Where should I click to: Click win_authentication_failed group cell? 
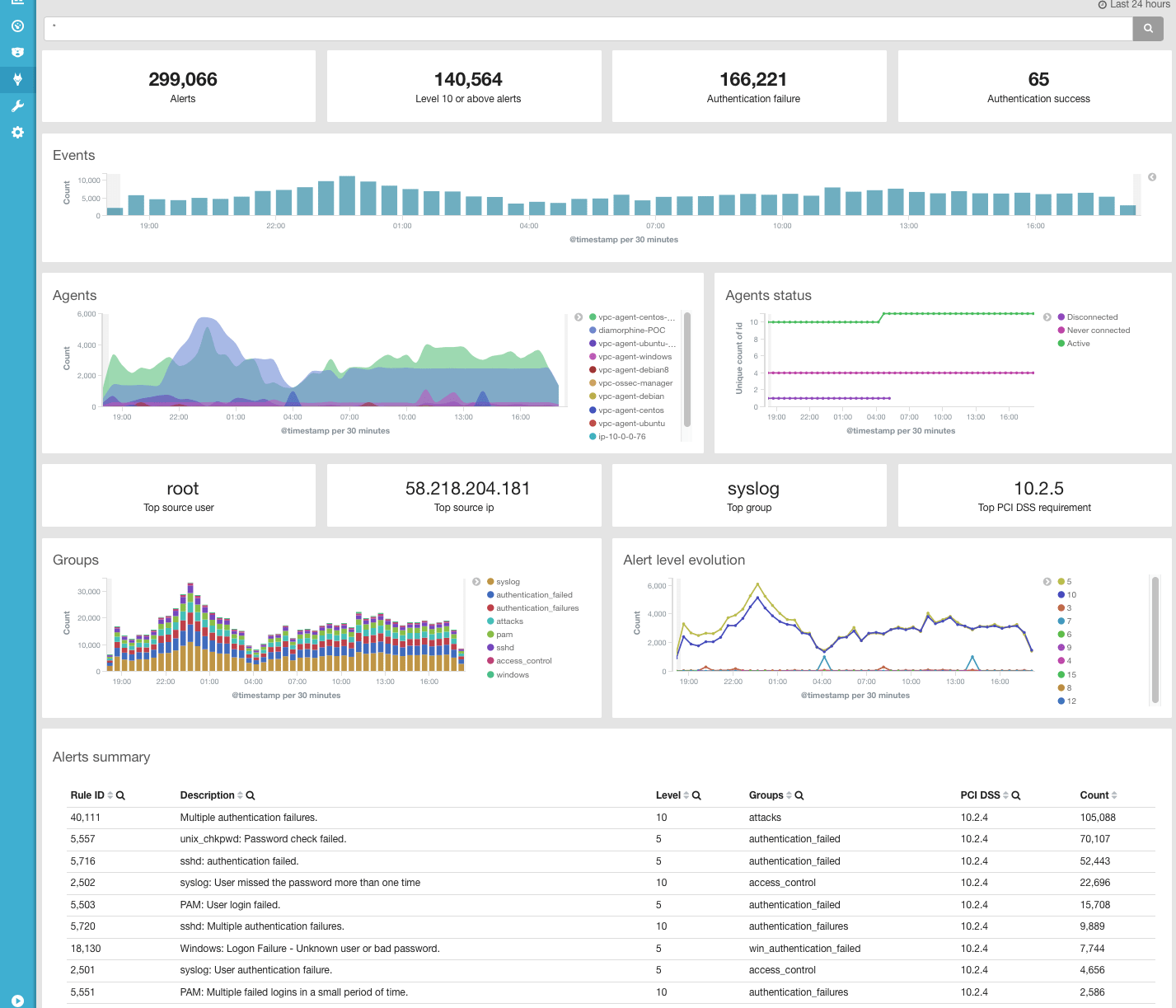click(804, 949)
